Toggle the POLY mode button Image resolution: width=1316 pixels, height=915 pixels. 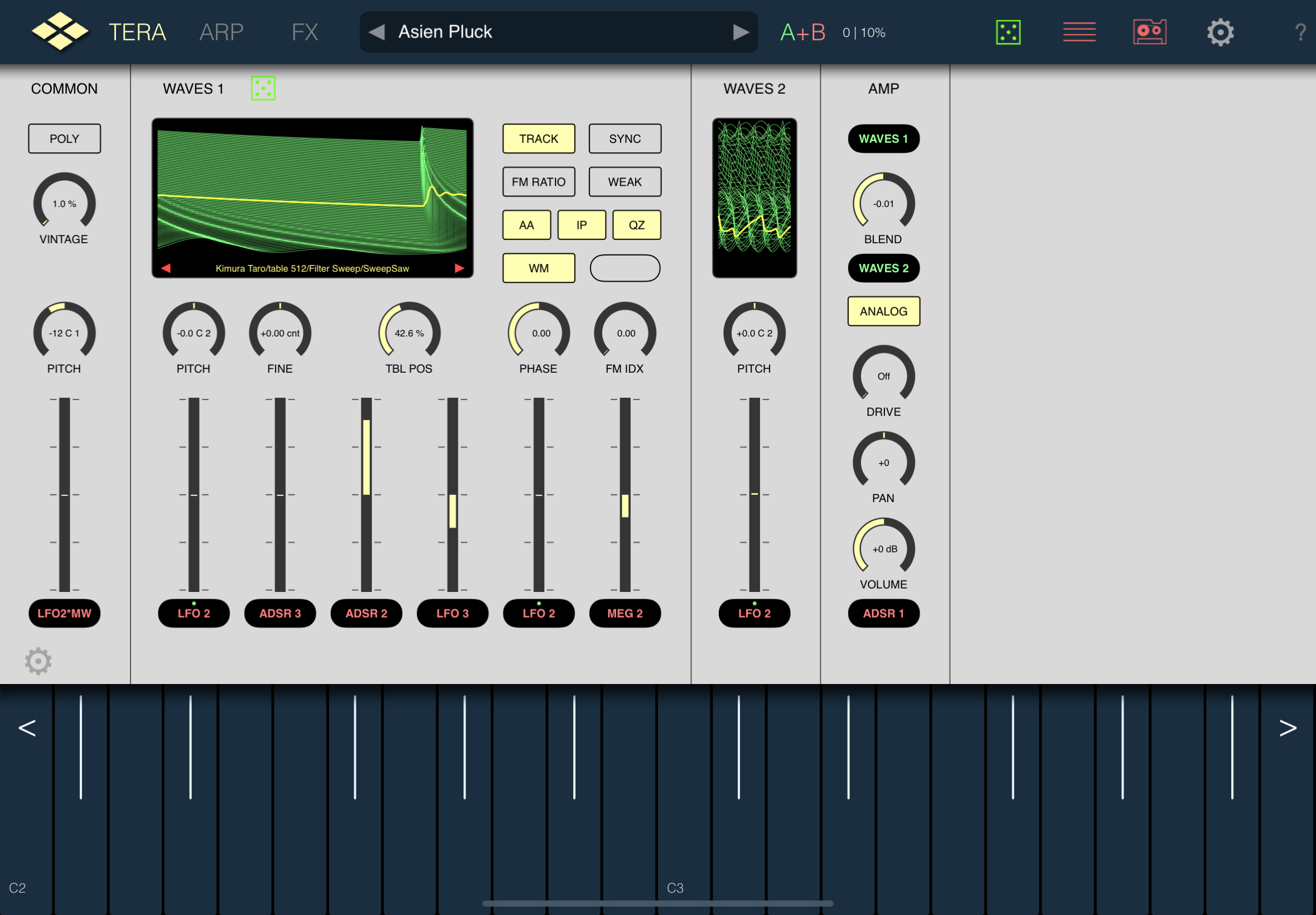64,139
